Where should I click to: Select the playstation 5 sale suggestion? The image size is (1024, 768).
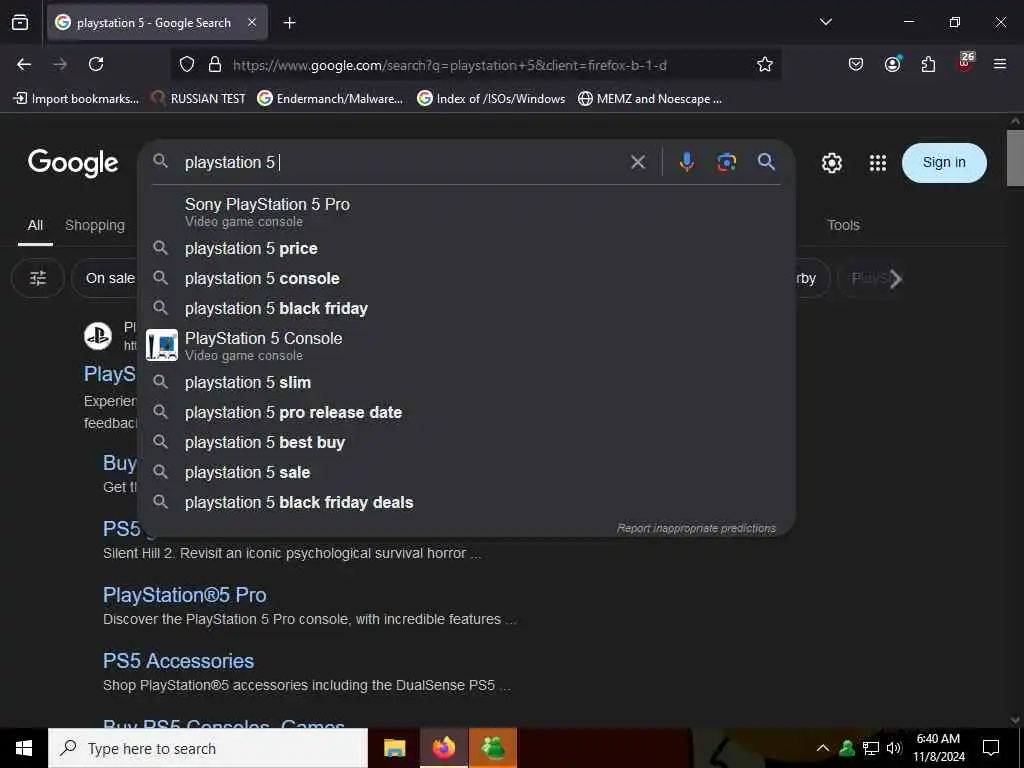[x=466, y=472]
